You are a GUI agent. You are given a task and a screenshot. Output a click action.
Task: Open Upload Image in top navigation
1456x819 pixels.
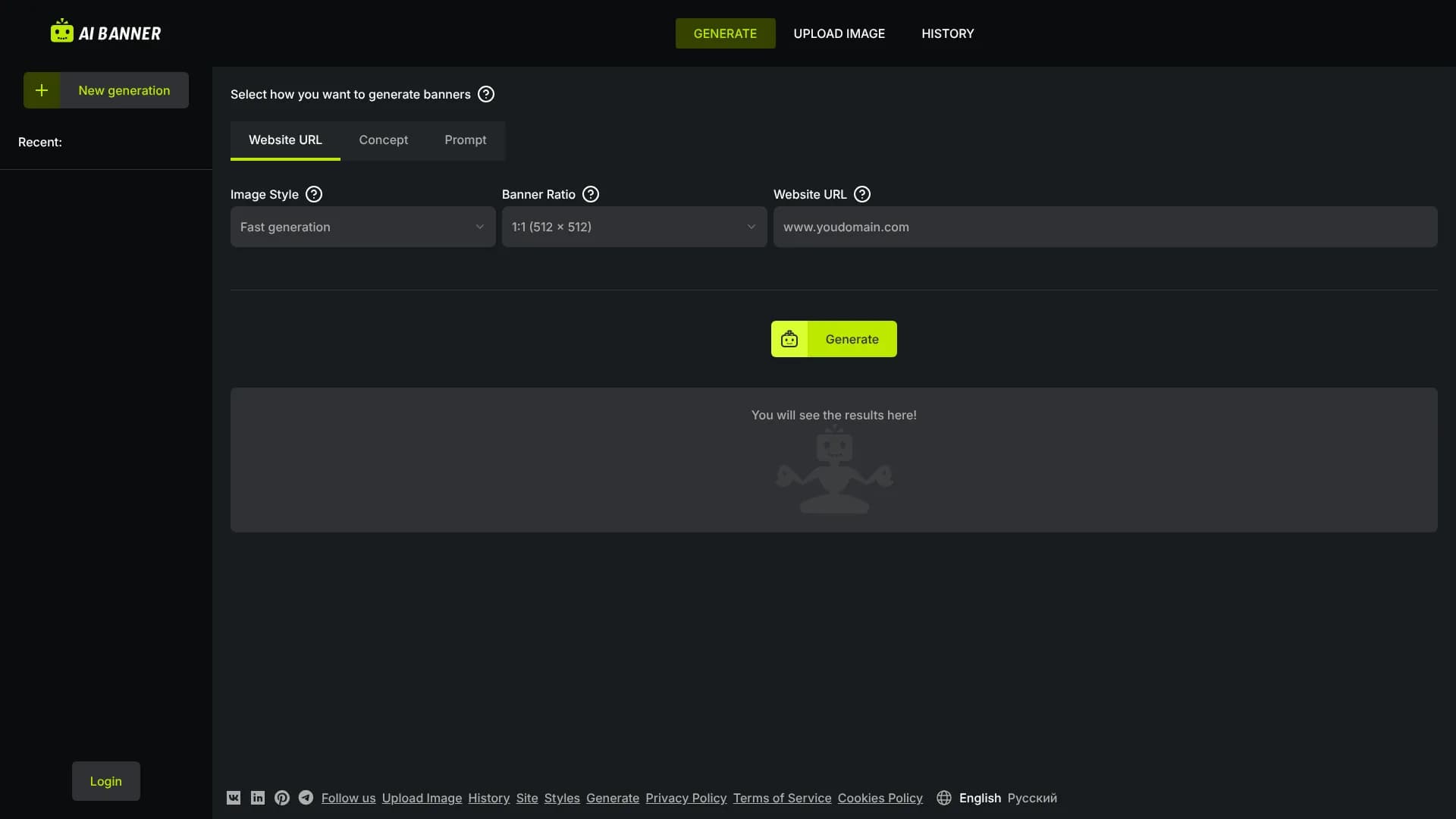pos(839,33)
